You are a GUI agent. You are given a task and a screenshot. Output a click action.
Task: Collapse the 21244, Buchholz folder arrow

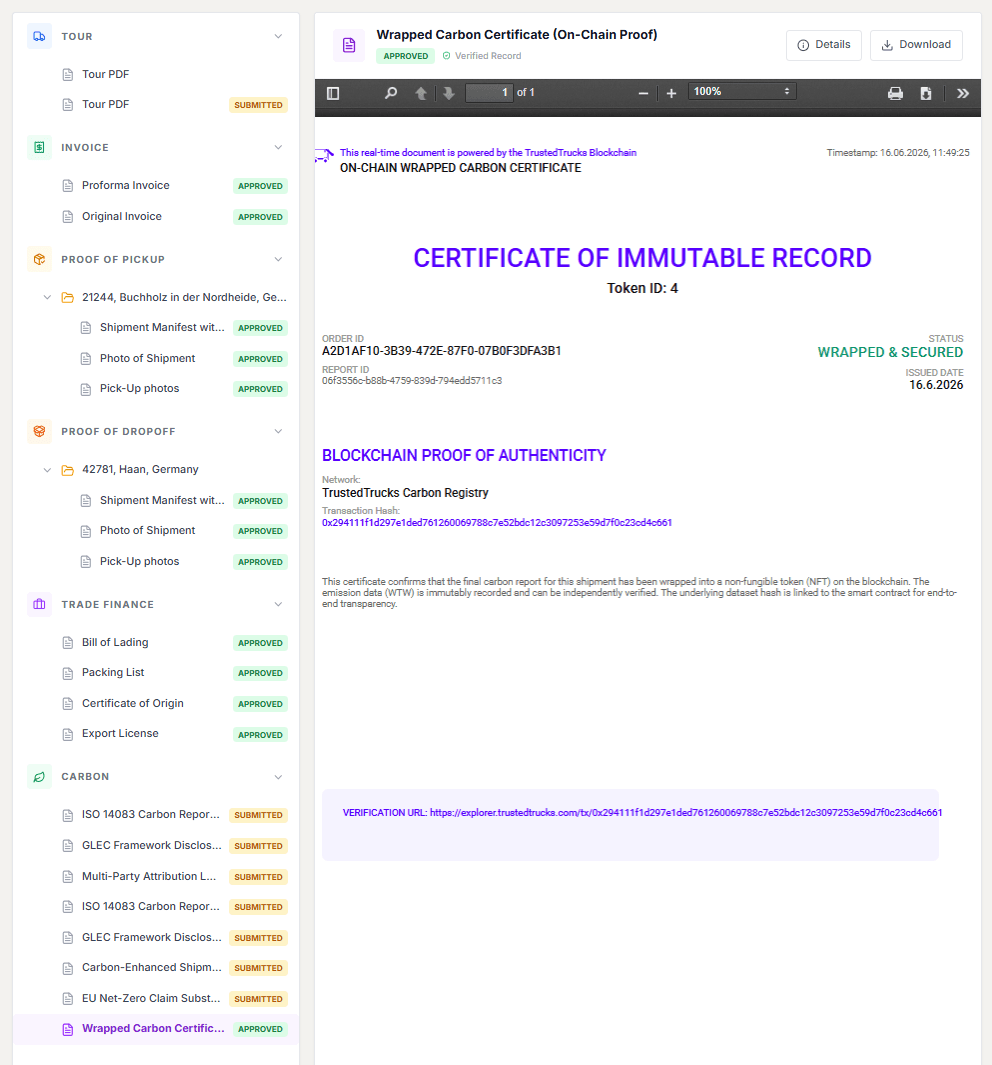(47, 297)
